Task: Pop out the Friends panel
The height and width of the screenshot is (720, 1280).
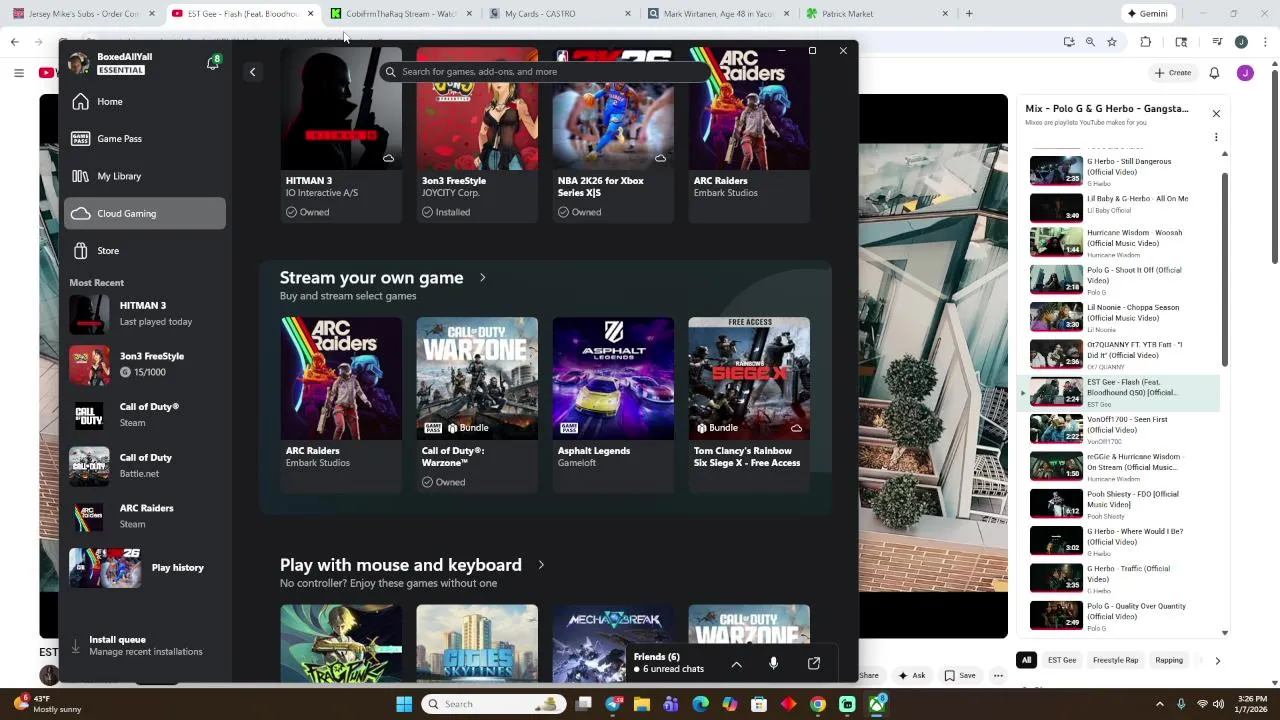Action: point(814,663)
